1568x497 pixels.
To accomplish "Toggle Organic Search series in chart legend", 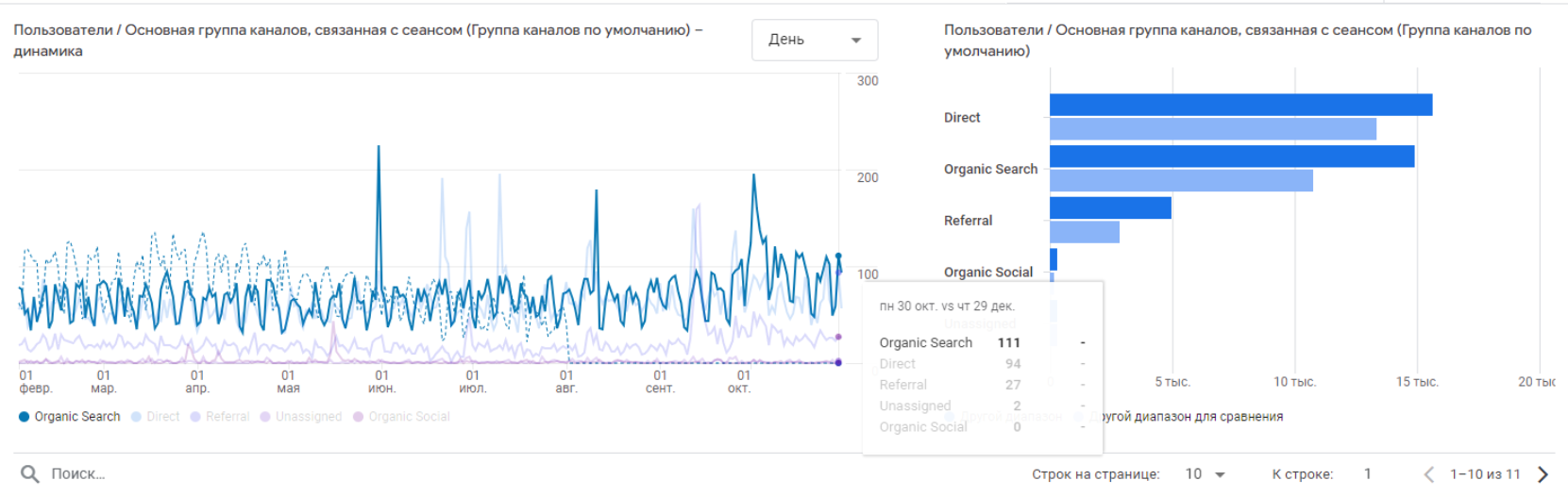I will 70,417.
